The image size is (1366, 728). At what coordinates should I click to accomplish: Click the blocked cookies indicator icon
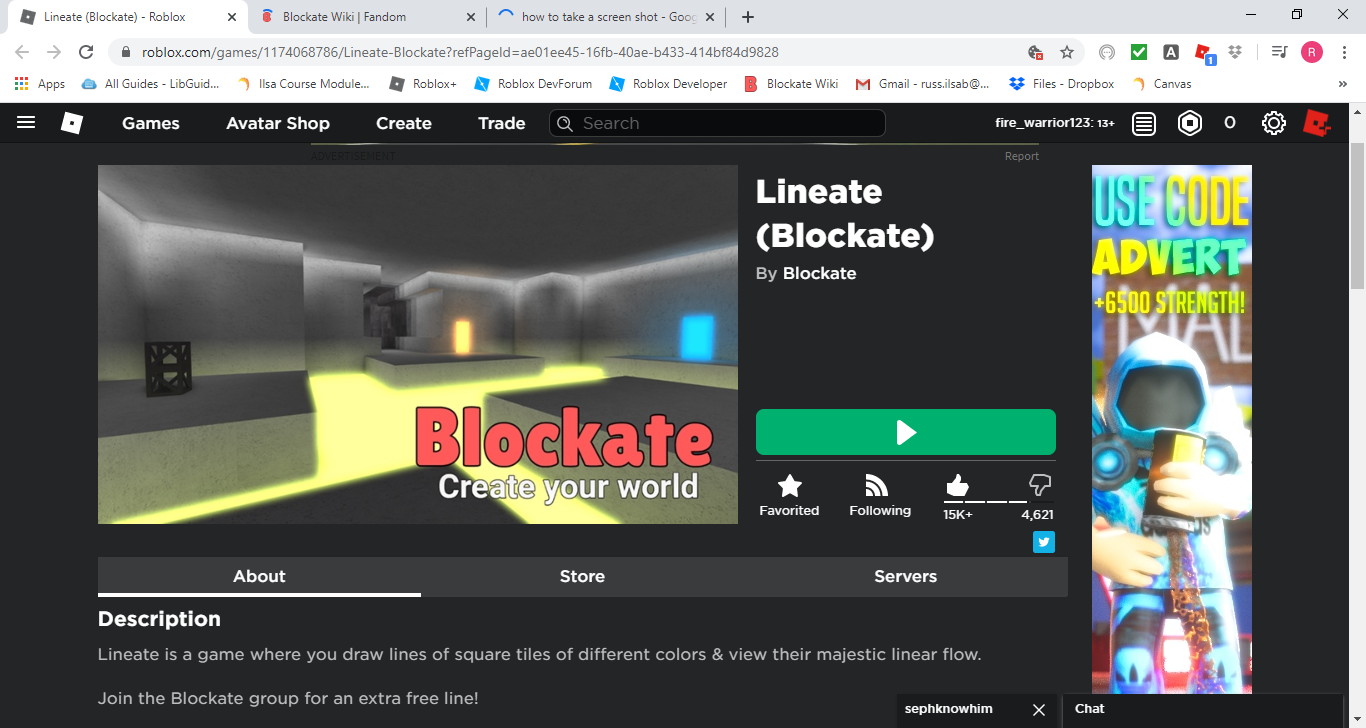1036,52
